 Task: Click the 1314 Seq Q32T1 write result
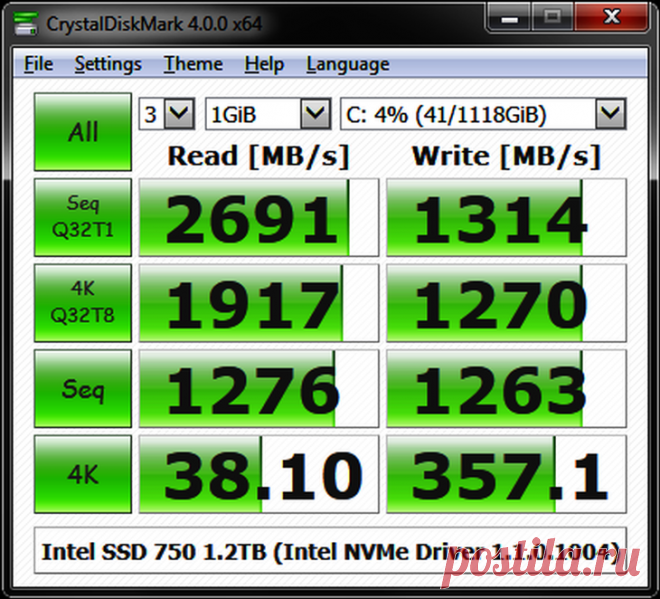click(x=506, y=217)
